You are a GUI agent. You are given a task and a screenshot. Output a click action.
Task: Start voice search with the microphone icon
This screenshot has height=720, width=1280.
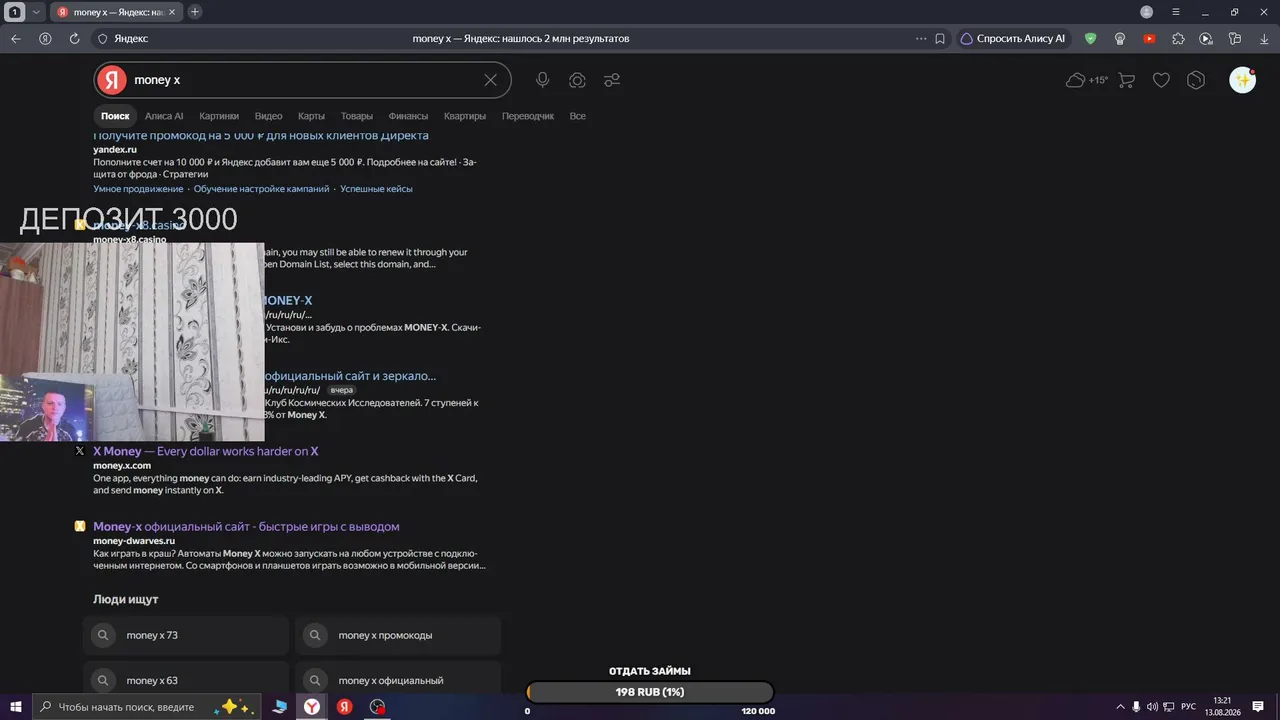[542, 80]
